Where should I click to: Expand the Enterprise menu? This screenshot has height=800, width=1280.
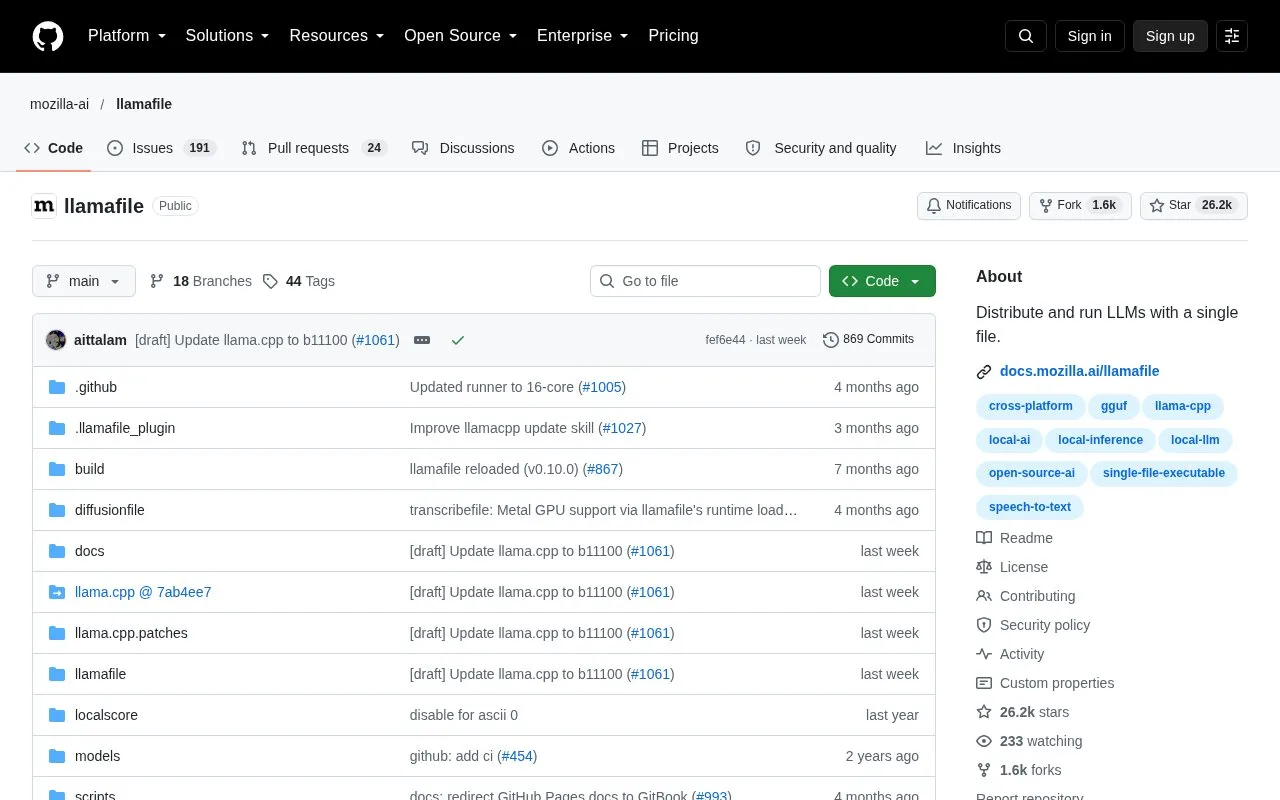click(583, 36)
